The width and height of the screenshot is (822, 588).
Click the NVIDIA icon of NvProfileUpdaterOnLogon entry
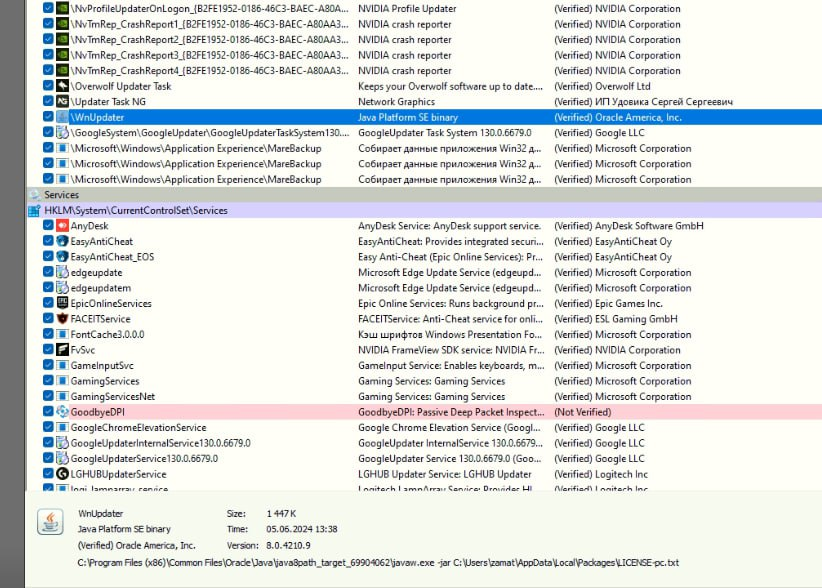(62, 8)
